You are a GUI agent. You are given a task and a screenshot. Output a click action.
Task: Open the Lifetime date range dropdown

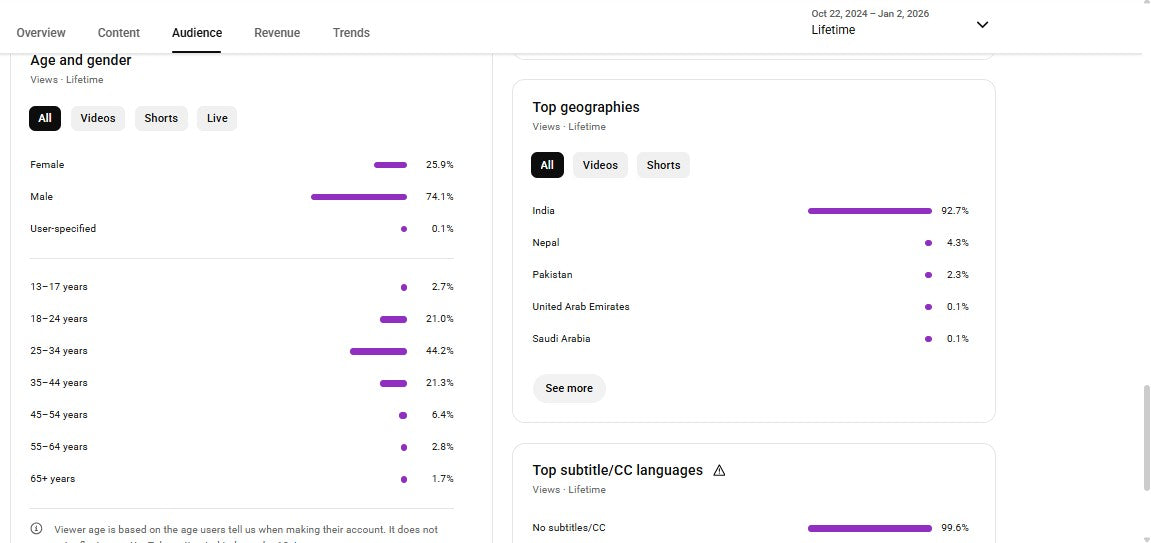982,25
